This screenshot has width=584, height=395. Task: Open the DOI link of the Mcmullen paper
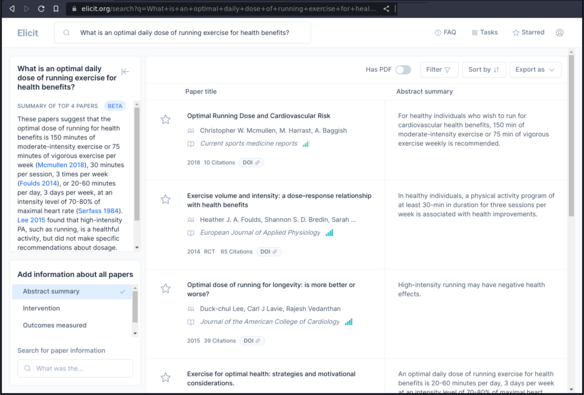[251, 163]
